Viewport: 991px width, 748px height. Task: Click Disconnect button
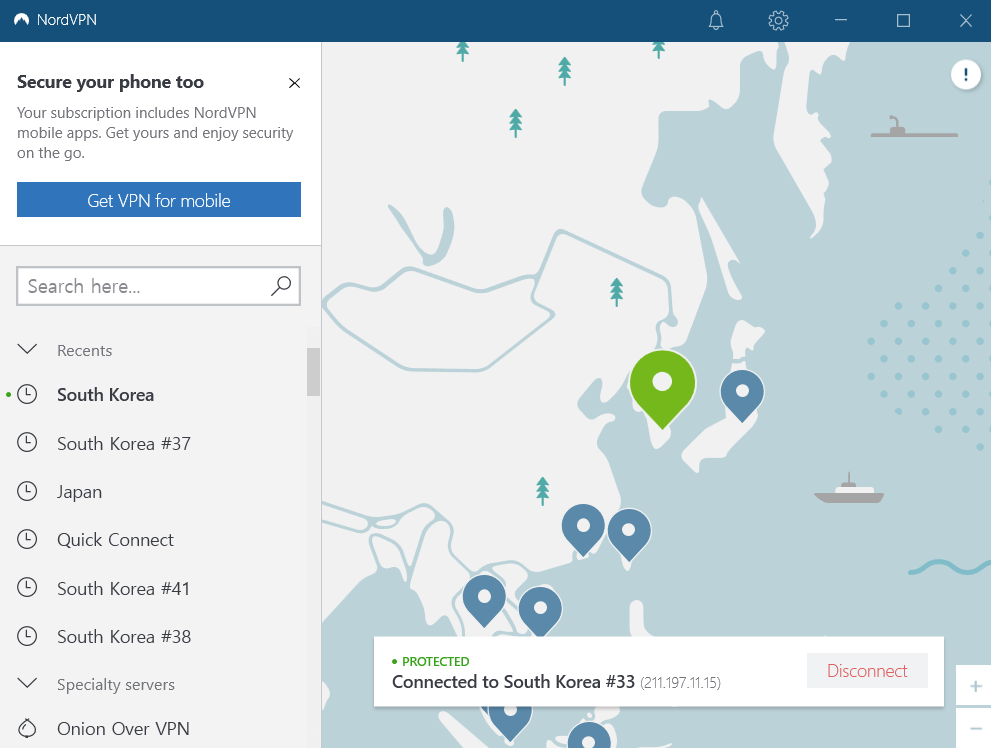coord(867,670)
